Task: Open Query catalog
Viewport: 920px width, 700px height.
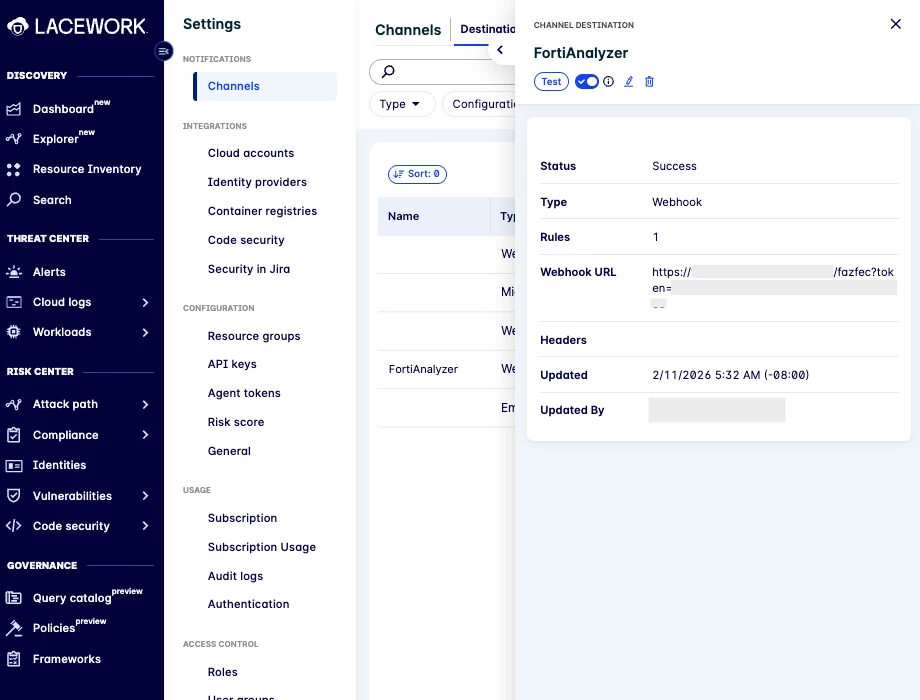Action: tap(74, 597)
